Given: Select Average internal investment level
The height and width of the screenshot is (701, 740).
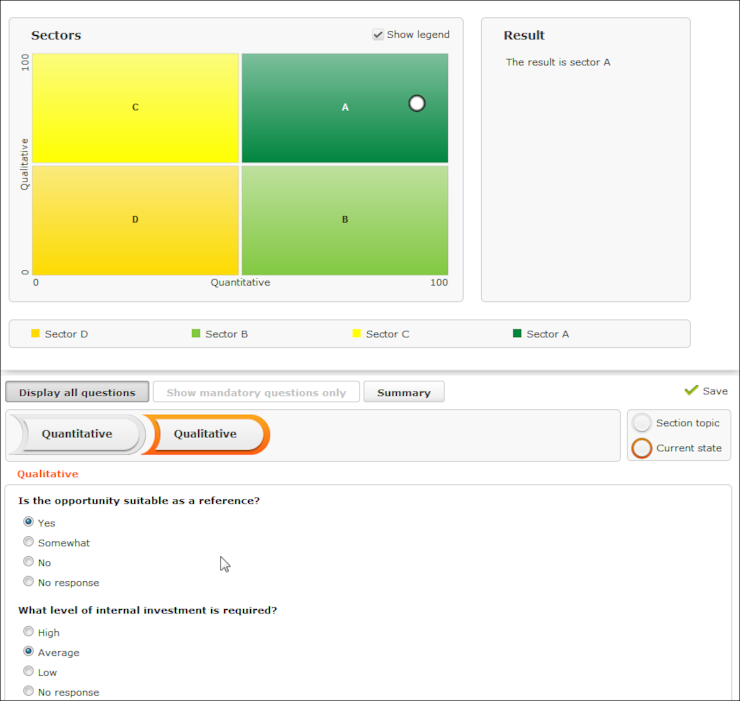Looking at the screenshot, I should [x=28, y=651].
